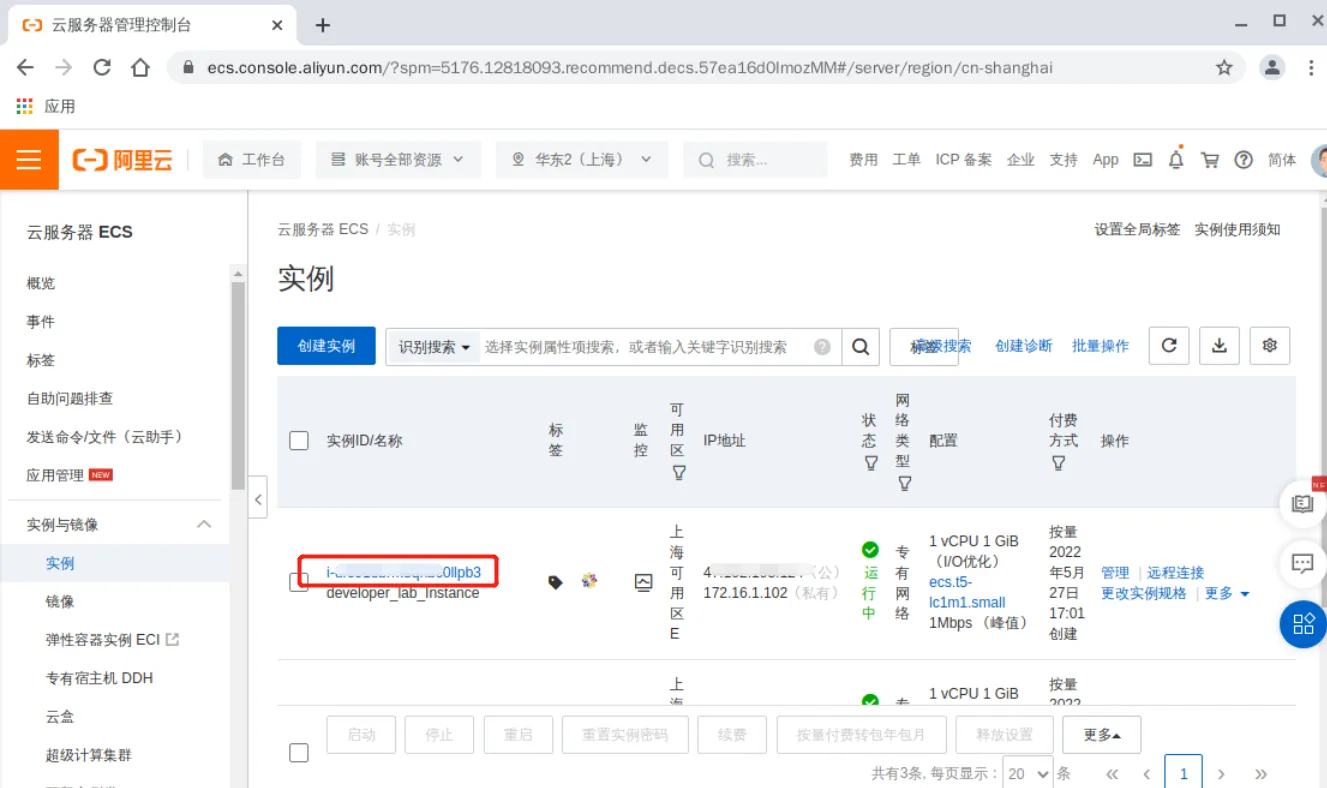
Task: Click the ecs.t5-lc1m1.small instance type link
Action: (967, 592)
